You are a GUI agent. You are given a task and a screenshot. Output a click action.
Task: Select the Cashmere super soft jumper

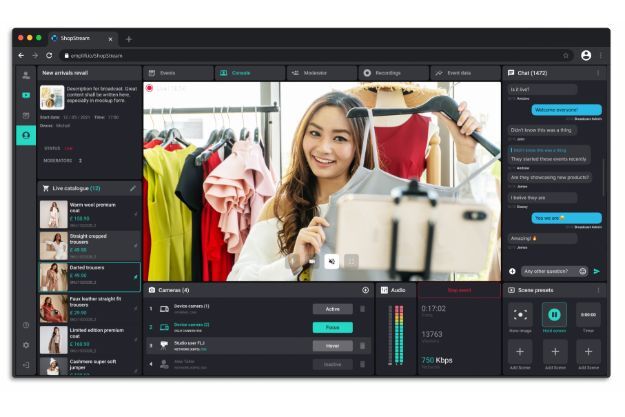[x=90, y=366]
